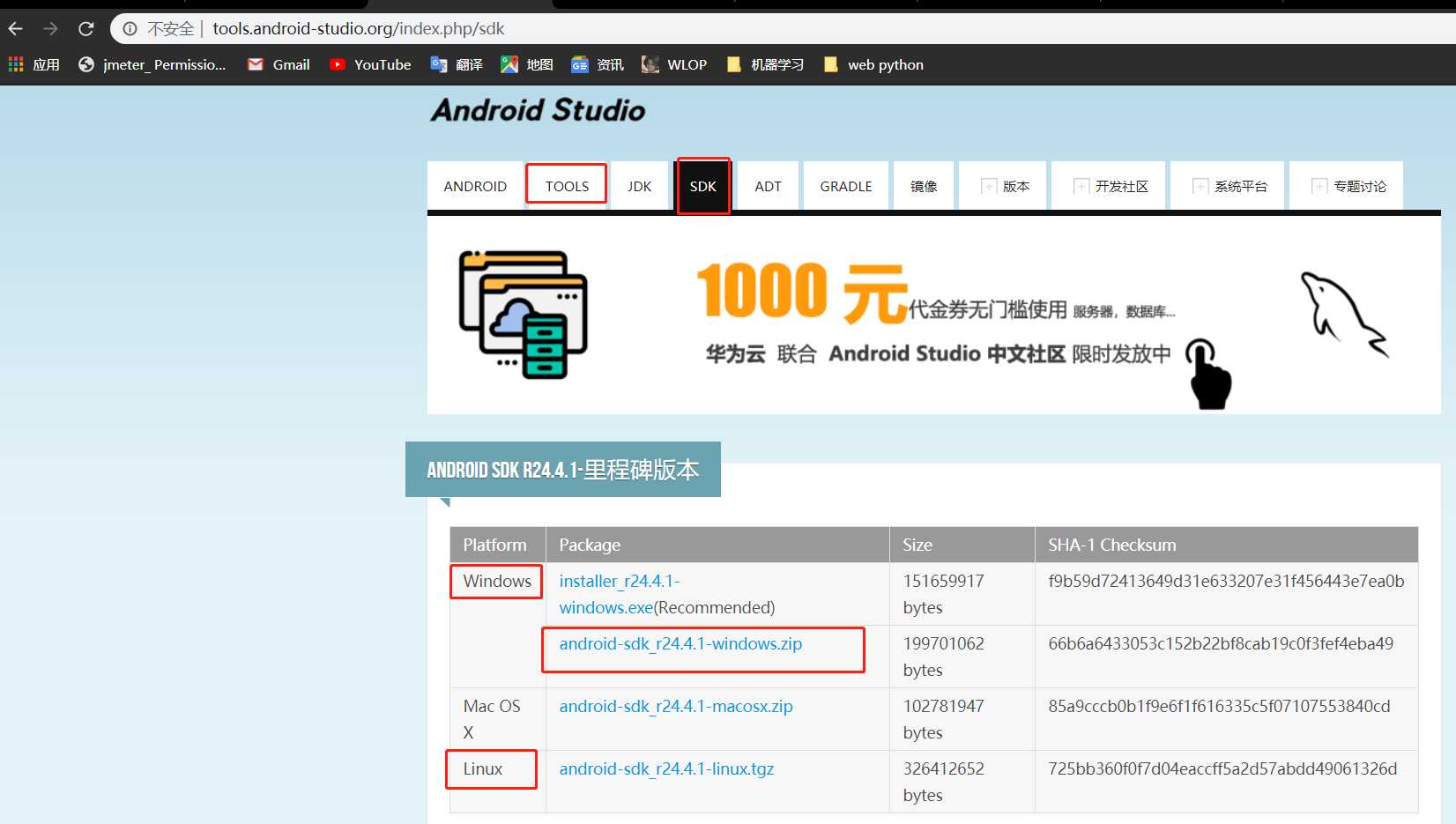
Task: Expand the 专题讨论 menu
Action: (x=1347, y=186)
